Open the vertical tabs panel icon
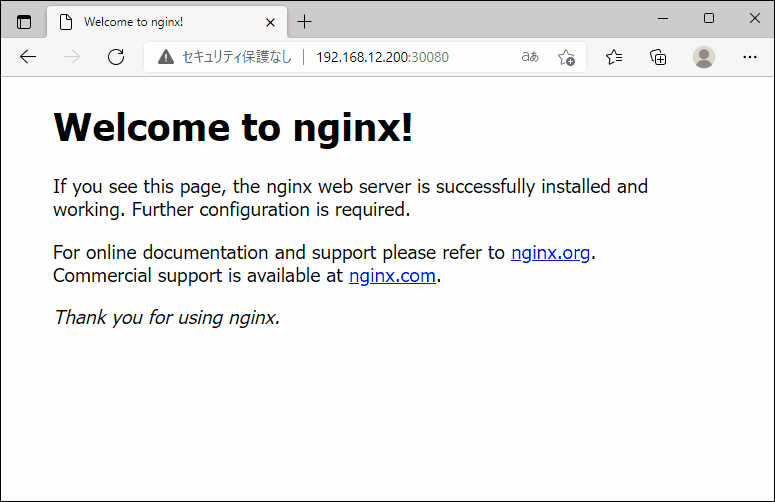 [x=24, y=22]
